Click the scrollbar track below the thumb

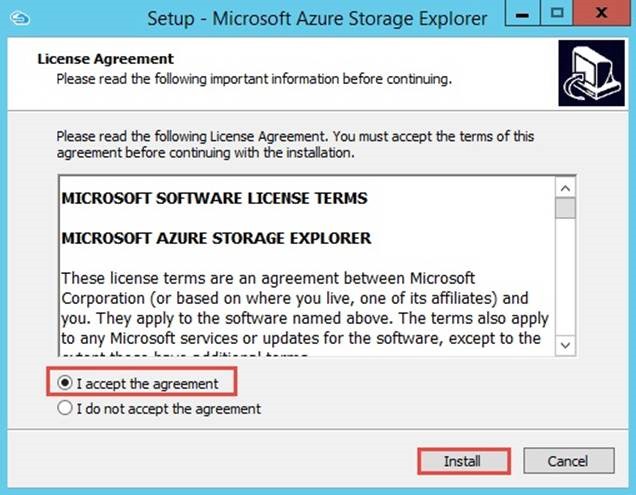[565, 277]
